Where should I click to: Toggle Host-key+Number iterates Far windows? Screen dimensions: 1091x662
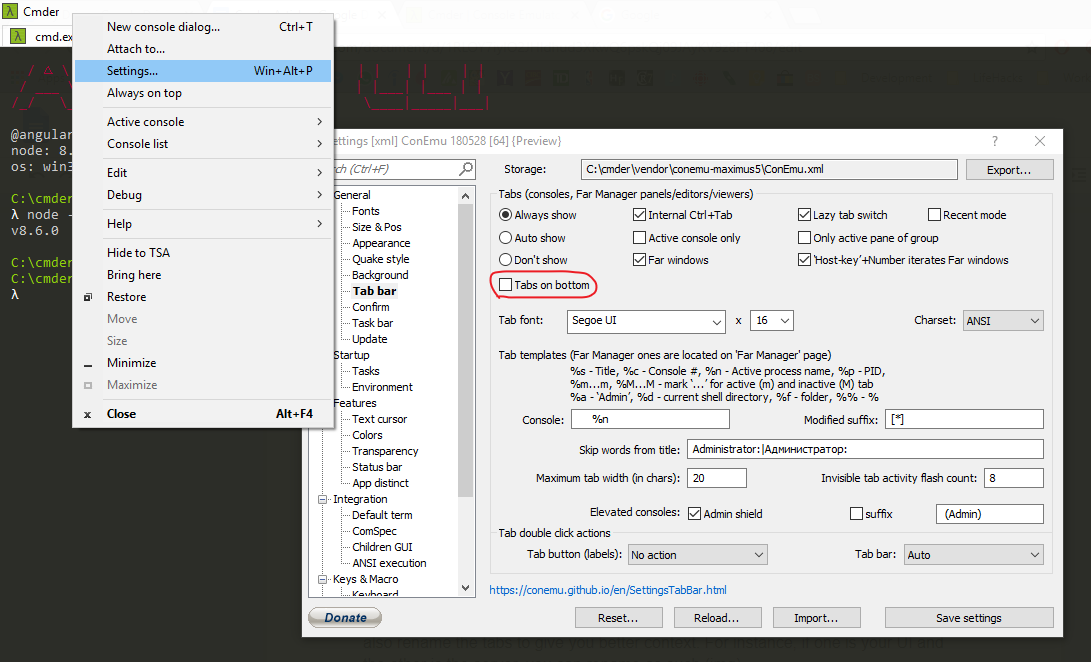pos(804,260)
